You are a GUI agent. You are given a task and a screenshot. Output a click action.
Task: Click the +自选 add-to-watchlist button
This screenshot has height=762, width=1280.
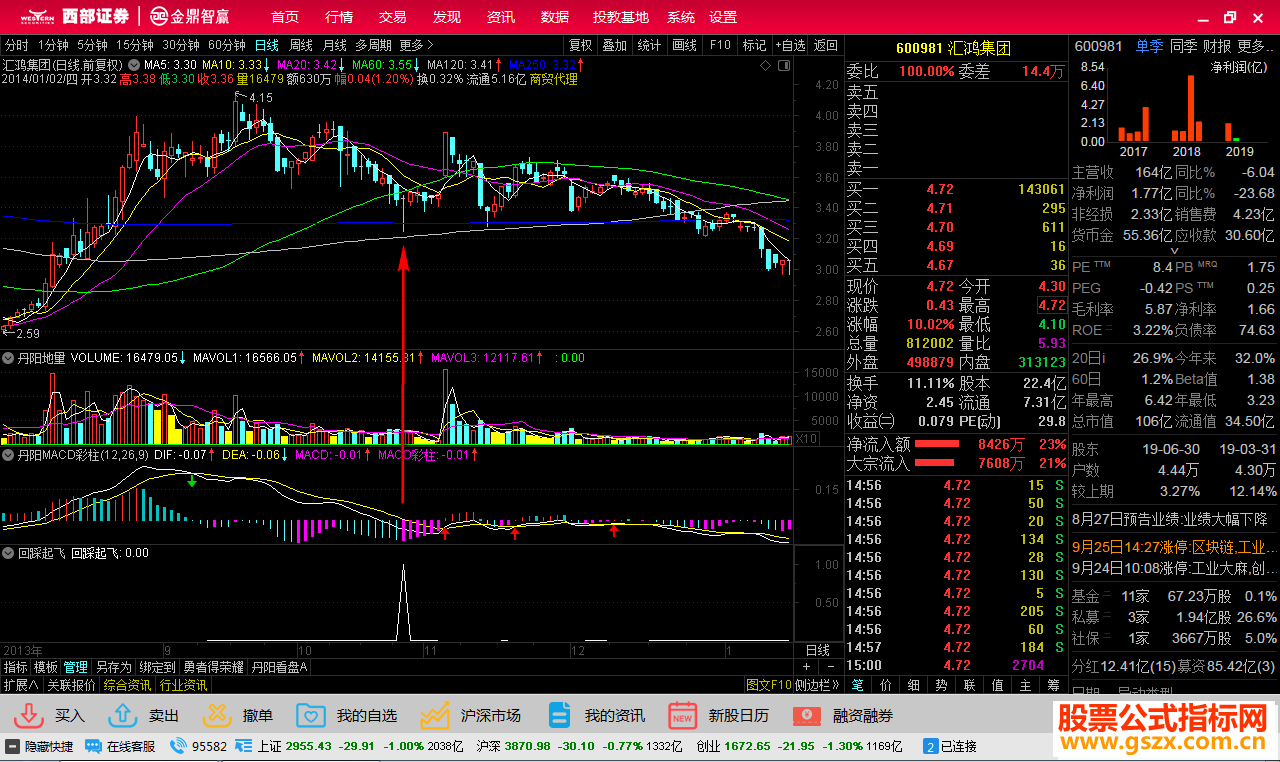790,45
